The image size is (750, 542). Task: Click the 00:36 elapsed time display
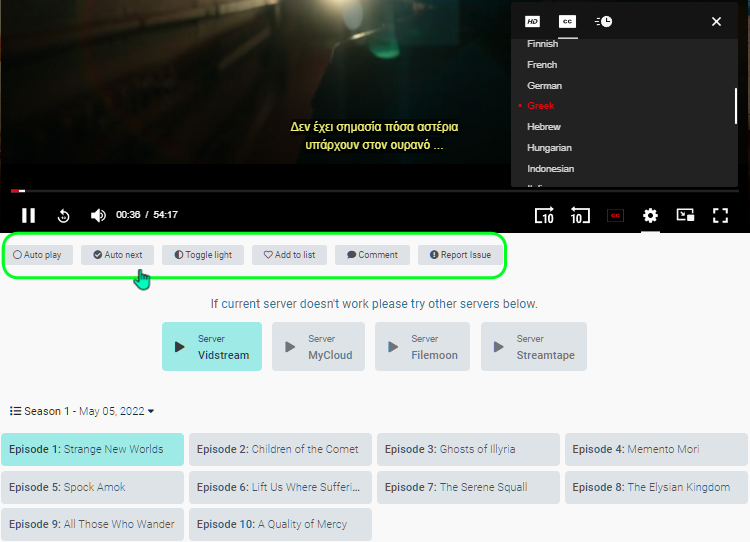(x=128, y=215)
